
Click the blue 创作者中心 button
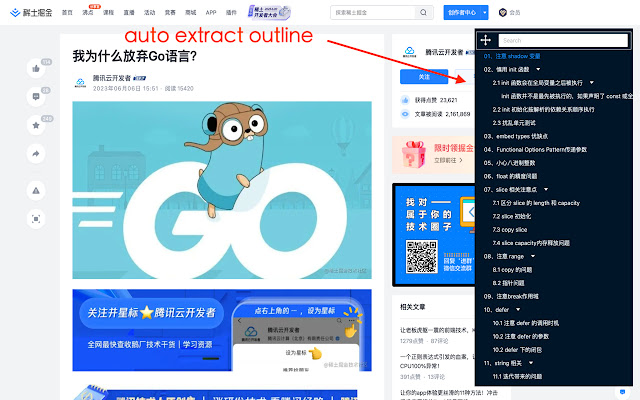coord(462,13)
